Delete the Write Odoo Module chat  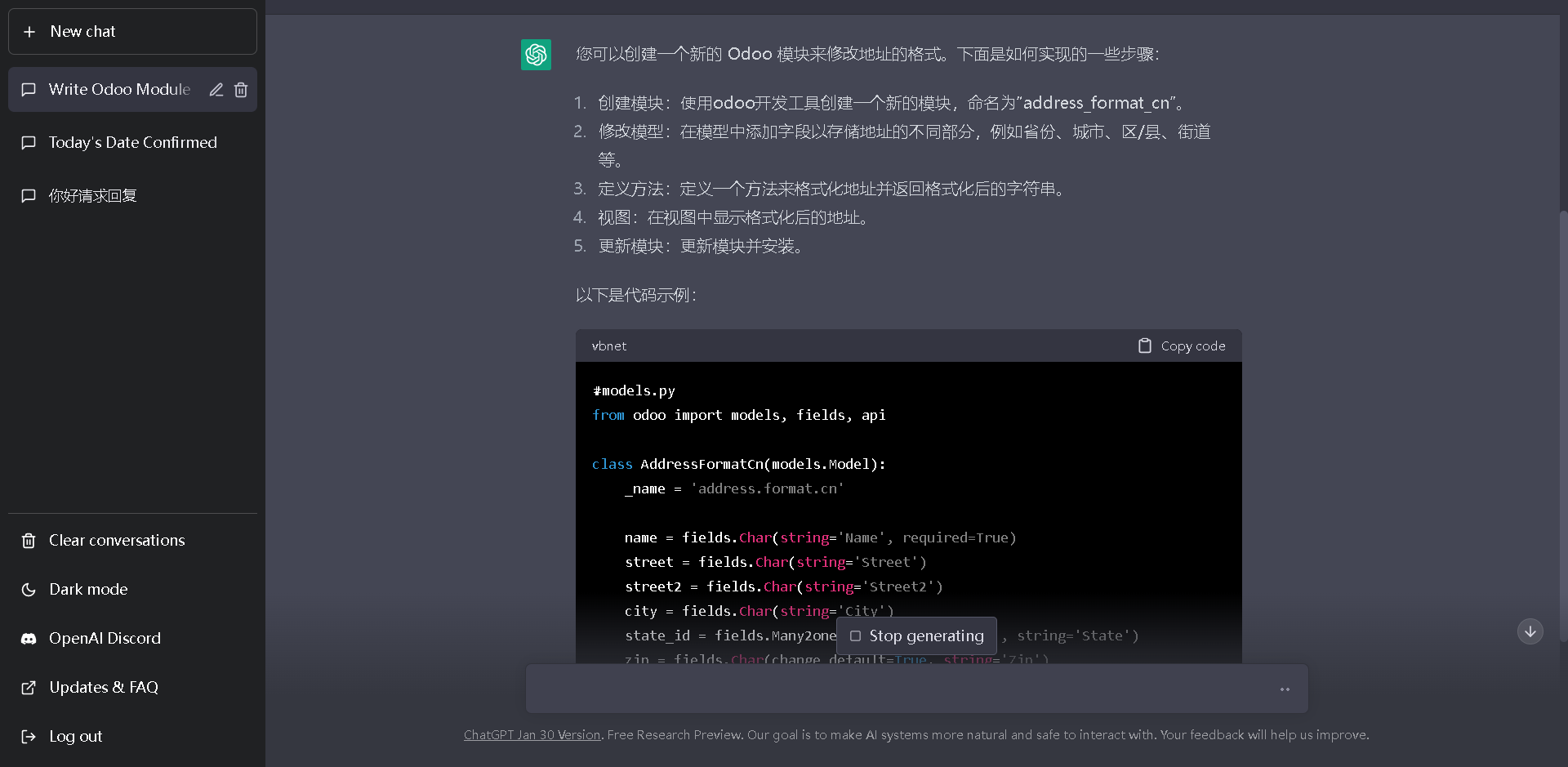(x=241, y=90)
